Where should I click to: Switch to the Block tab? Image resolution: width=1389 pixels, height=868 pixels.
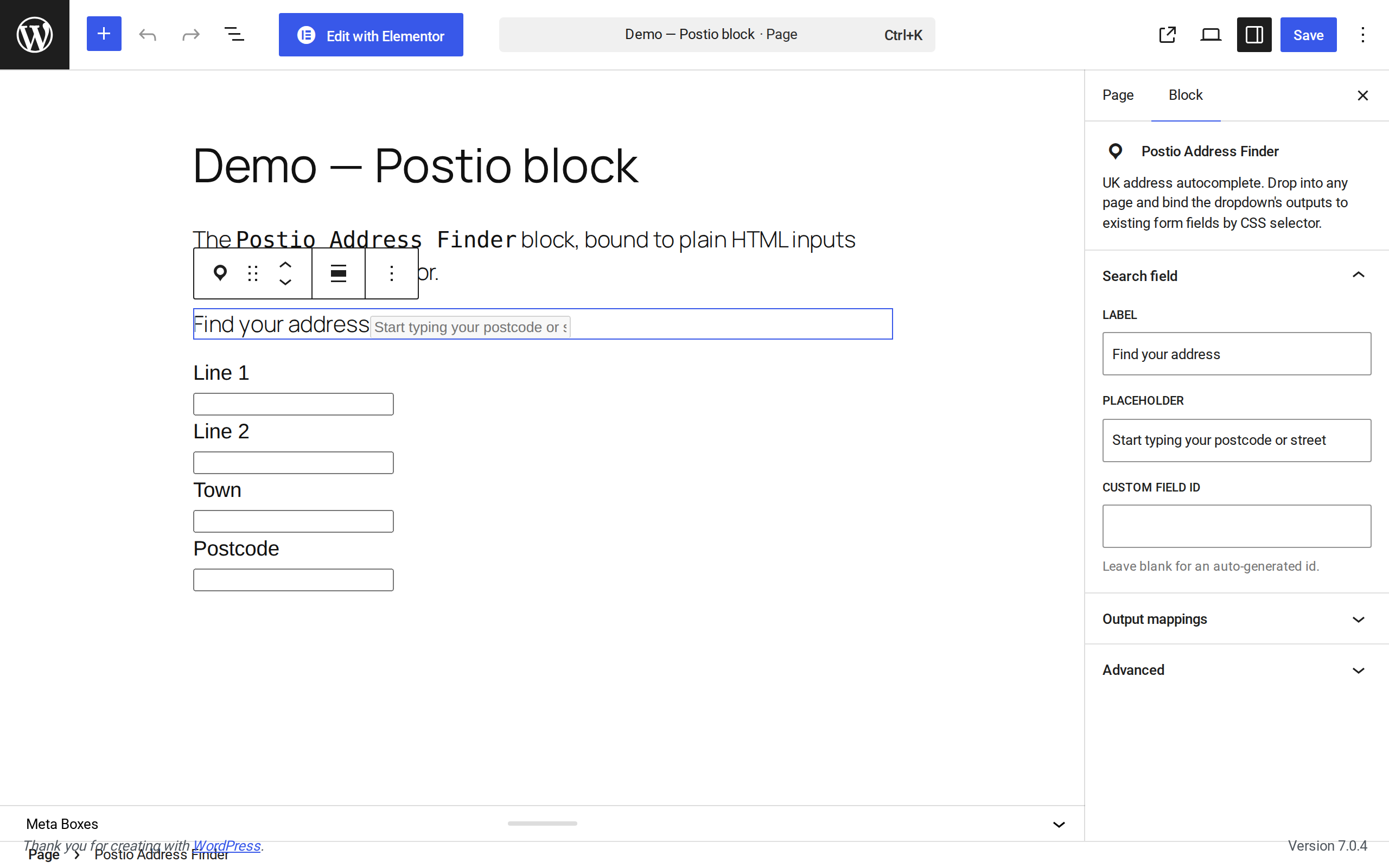tap(1185, 95)
